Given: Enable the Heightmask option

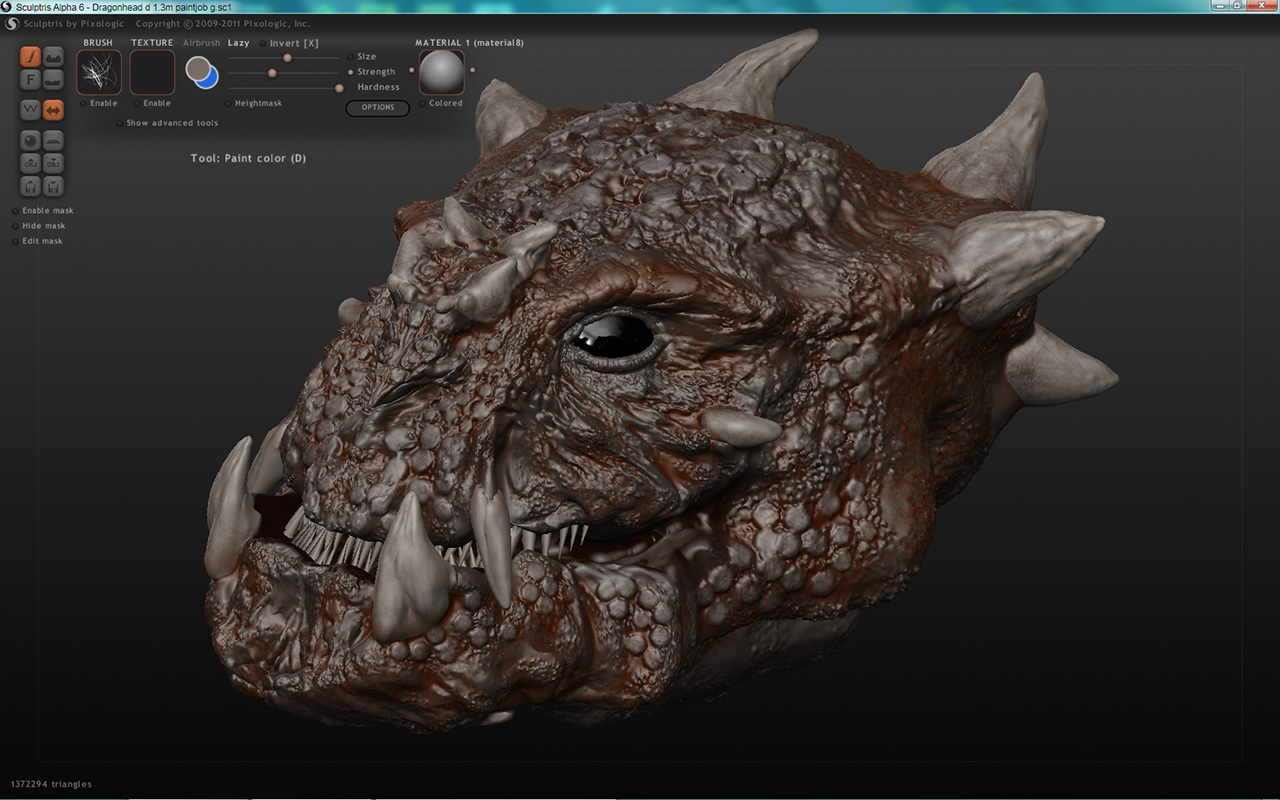Looking at the screenshot, I should tap(229, 102).
